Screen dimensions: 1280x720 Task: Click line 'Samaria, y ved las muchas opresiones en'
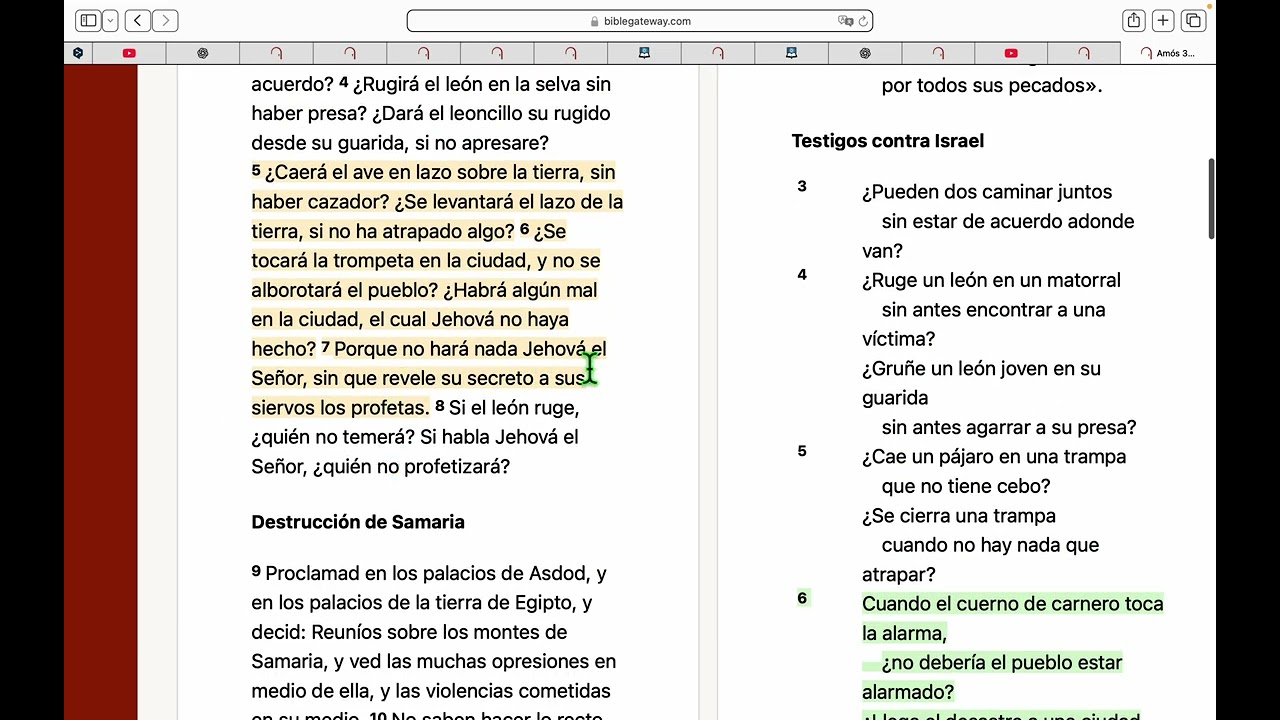pyautogui.click(x=433, y=661)
